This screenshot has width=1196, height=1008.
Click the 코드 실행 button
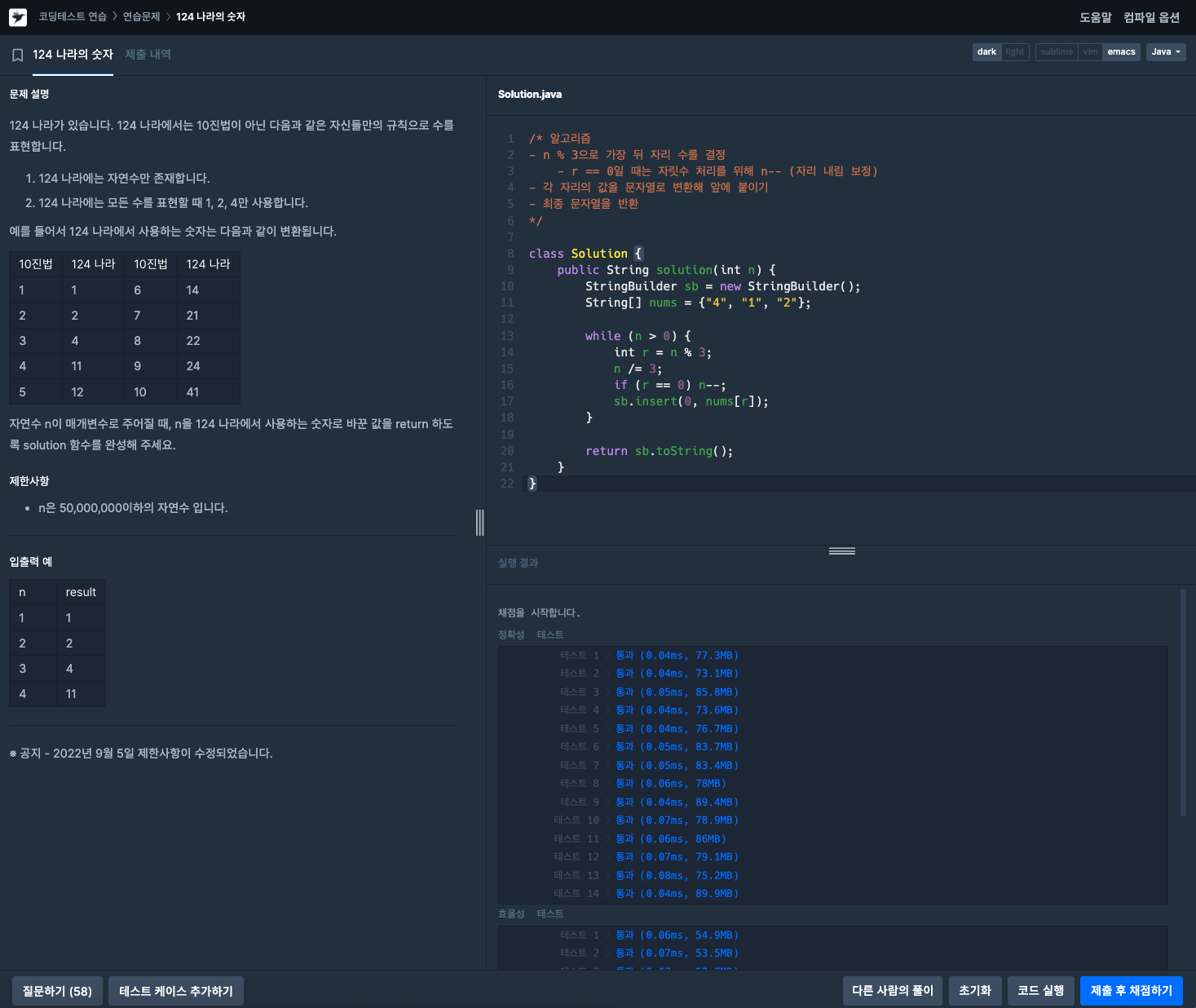pos(1041,990)
